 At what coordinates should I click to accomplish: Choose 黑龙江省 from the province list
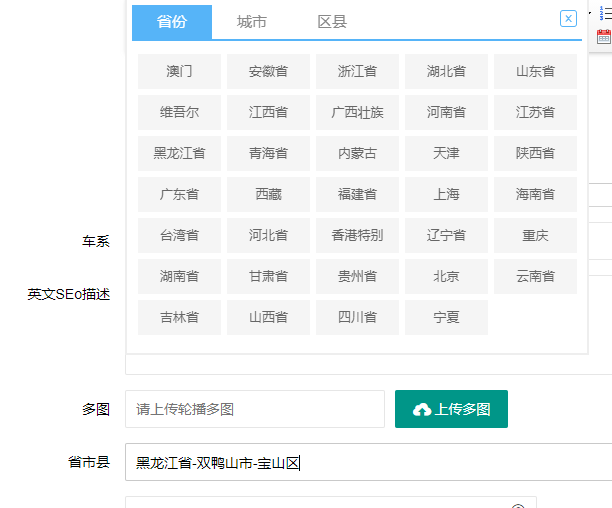click(x=179, y=153)
